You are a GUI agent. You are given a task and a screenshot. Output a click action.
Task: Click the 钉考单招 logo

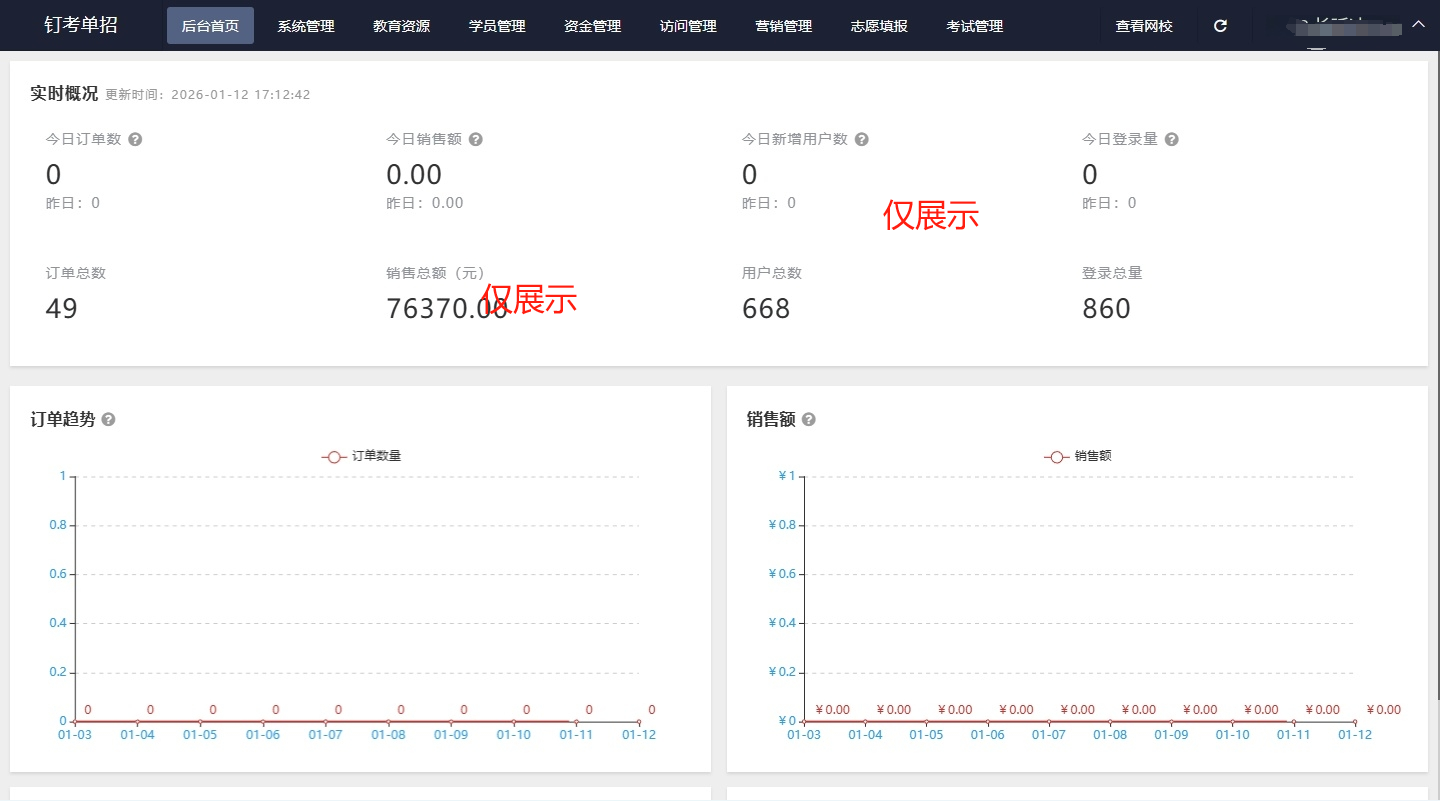click(x=81, y=26)
